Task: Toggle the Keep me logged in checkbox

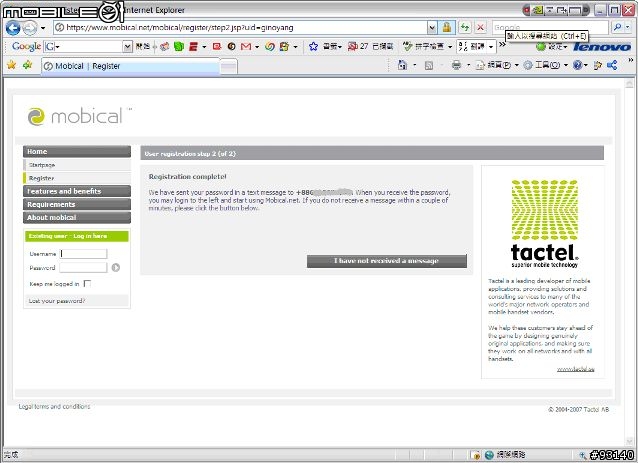Action: coord(87,284)
